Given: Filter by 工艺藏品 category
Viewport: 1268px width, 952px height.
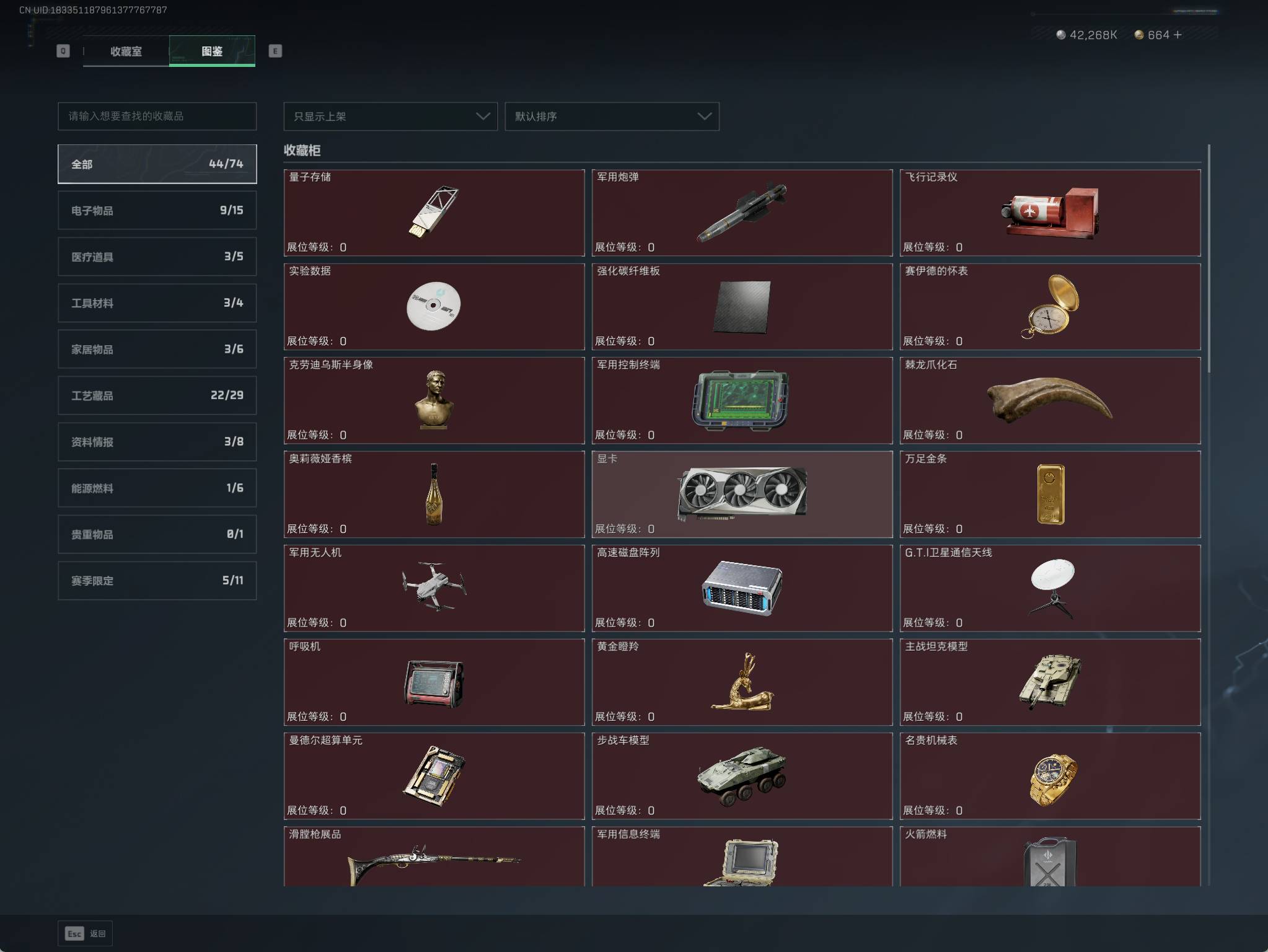Looking at the screenshot, I should pos(157,395).
